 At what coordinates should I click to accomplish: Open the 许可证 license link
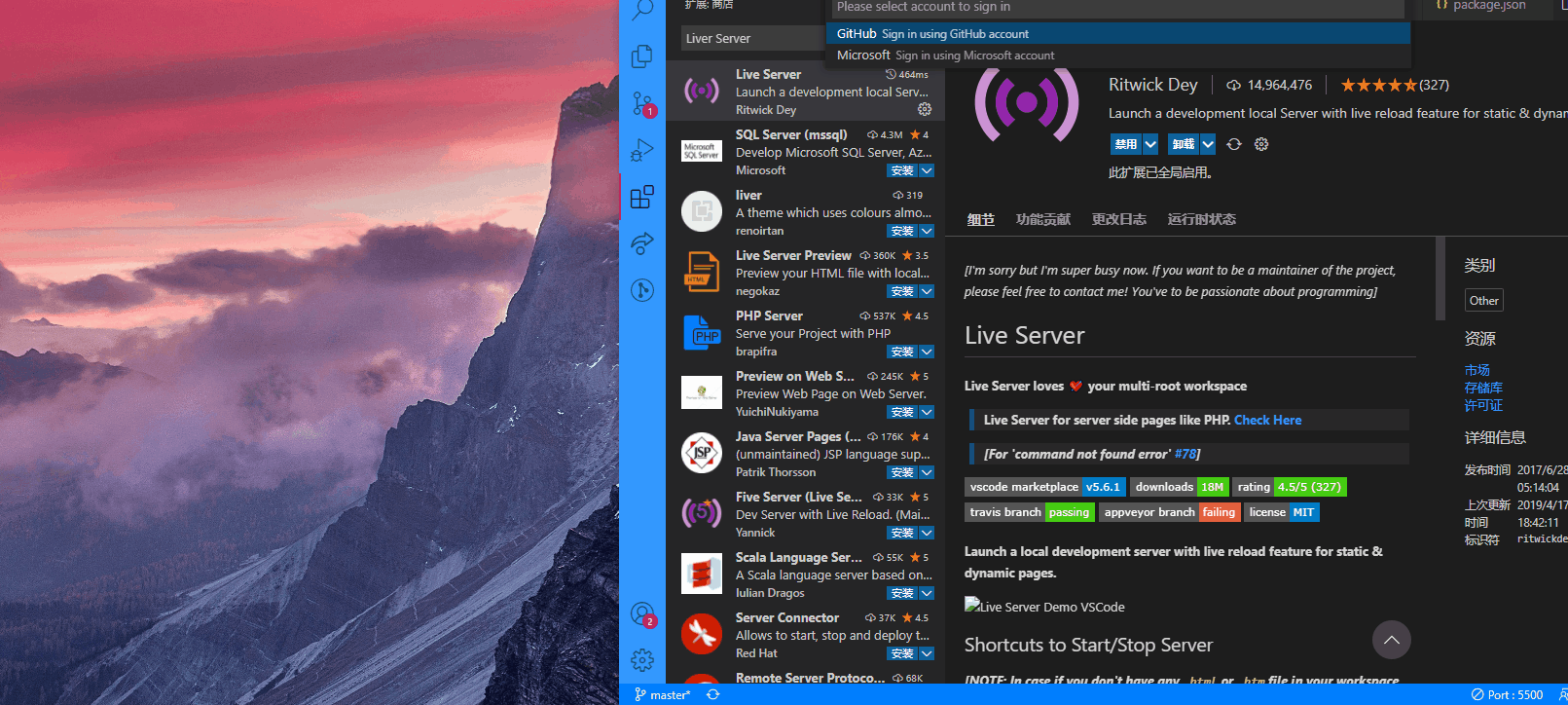(1483, 405)
